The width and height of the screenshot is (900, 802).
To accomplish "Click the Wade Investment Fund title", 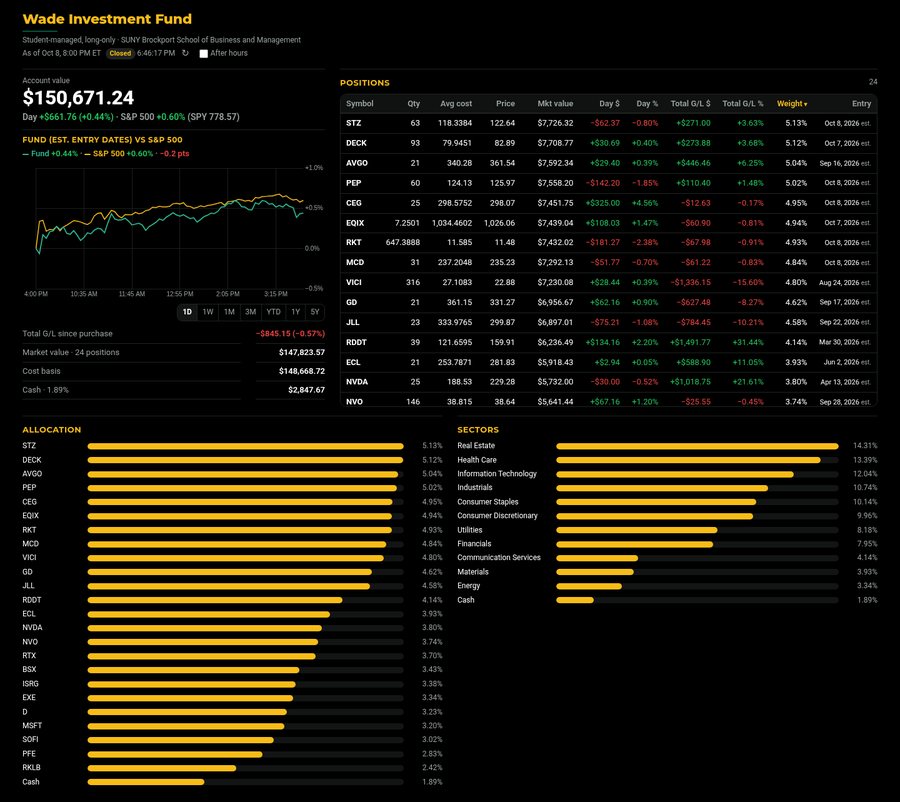I will 107,19.
